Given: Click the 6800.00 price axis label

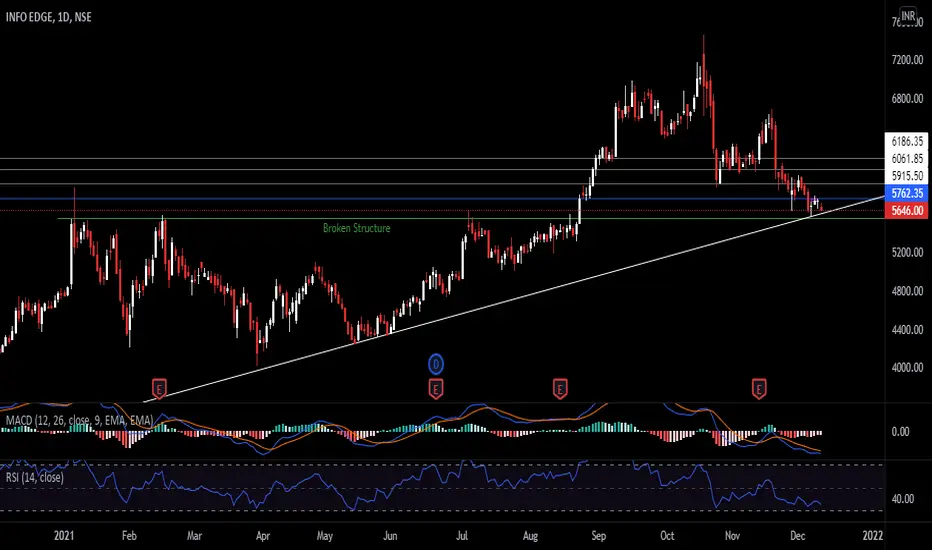Looking at the screenshot, I should pyautogui.click(x=907, y=99).
